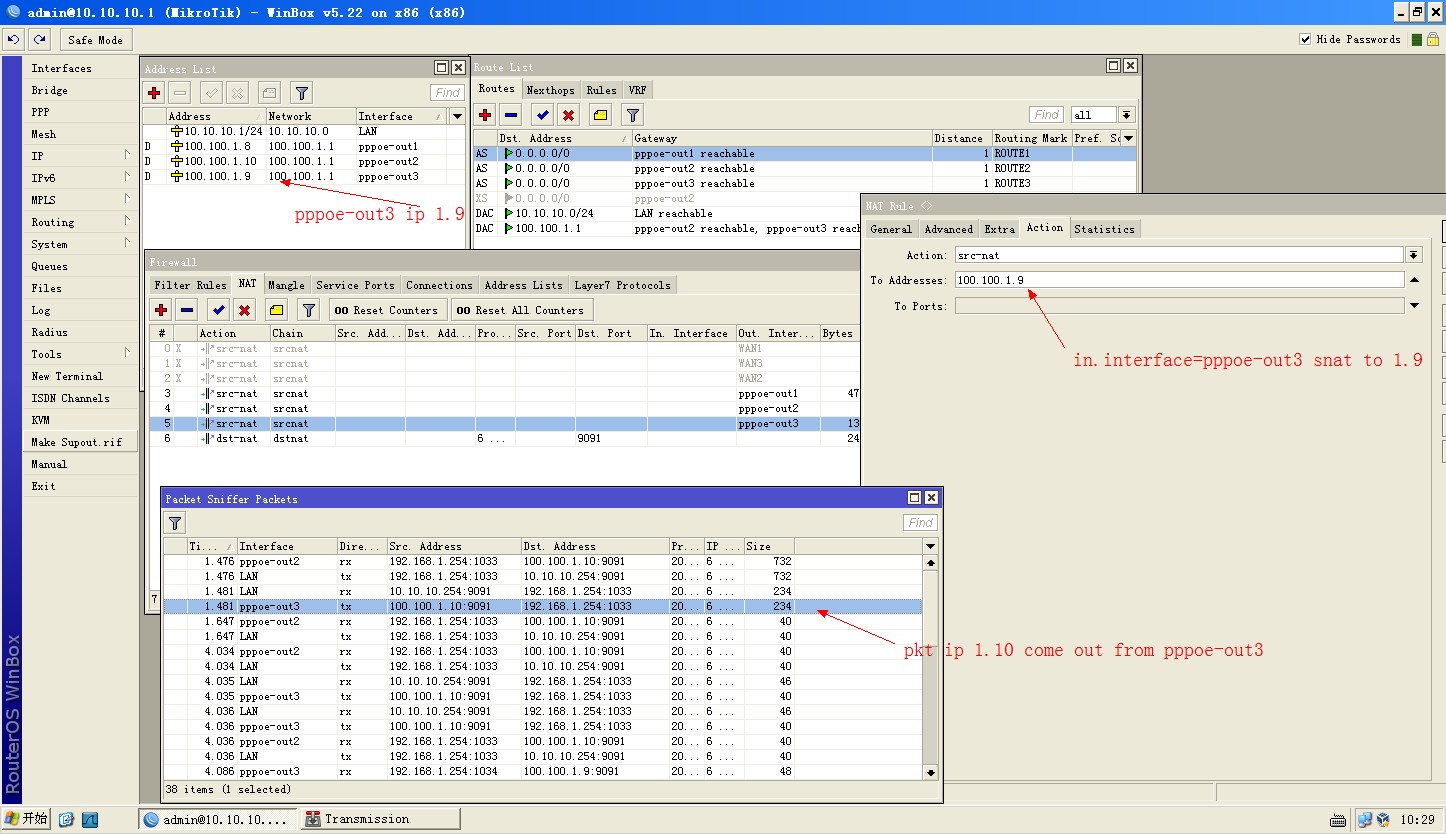Click yellow comment icon in Firewall toolbar
The width and height of the screenshot is (1446, 834).
(277, 310)
